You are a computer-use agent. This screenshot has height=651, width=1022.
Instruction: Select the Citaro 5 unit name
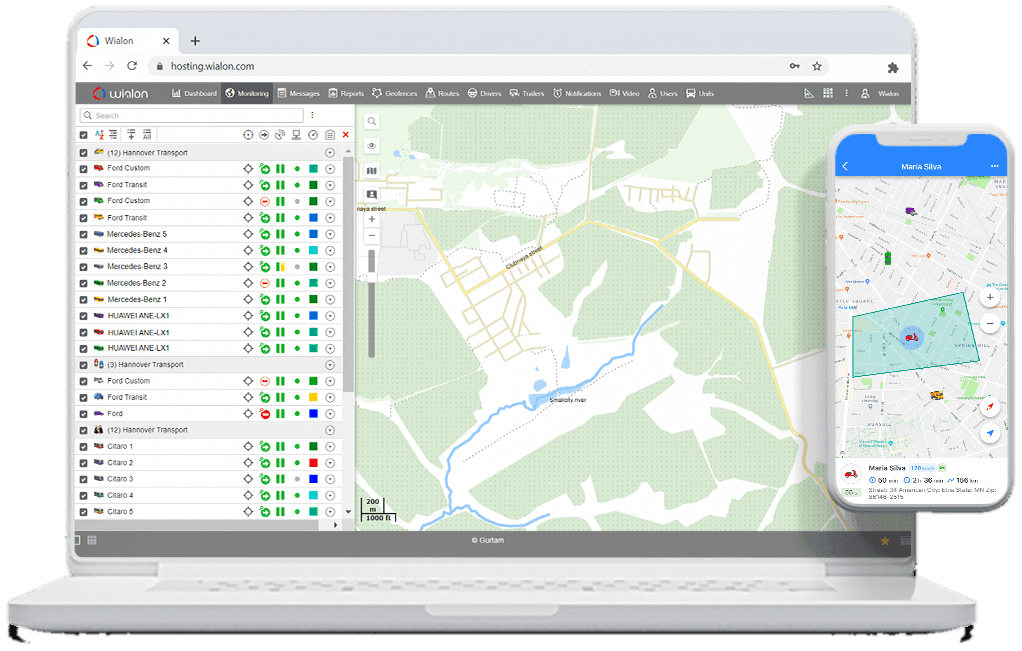[x=120, y=512]
